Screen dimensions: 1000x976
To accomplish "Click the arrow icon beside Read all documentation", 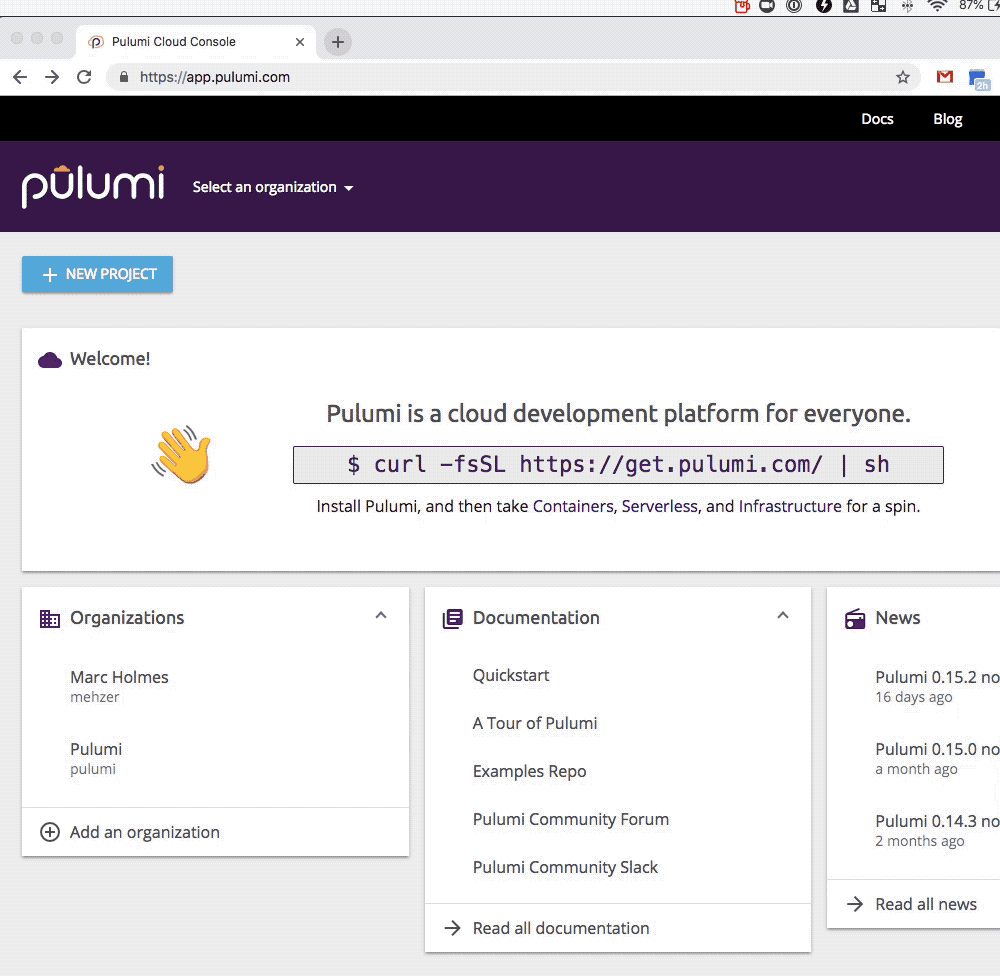I will (452, 928).
